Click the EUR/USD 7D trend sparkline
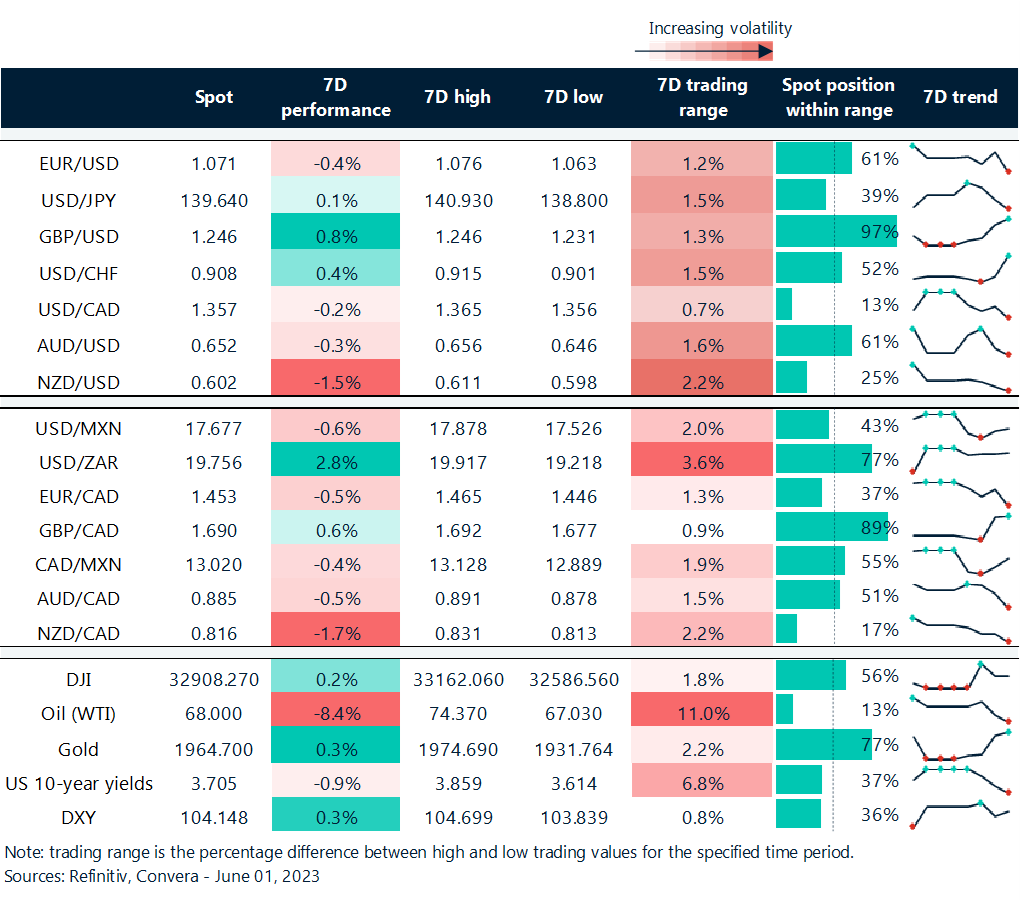 961,159
